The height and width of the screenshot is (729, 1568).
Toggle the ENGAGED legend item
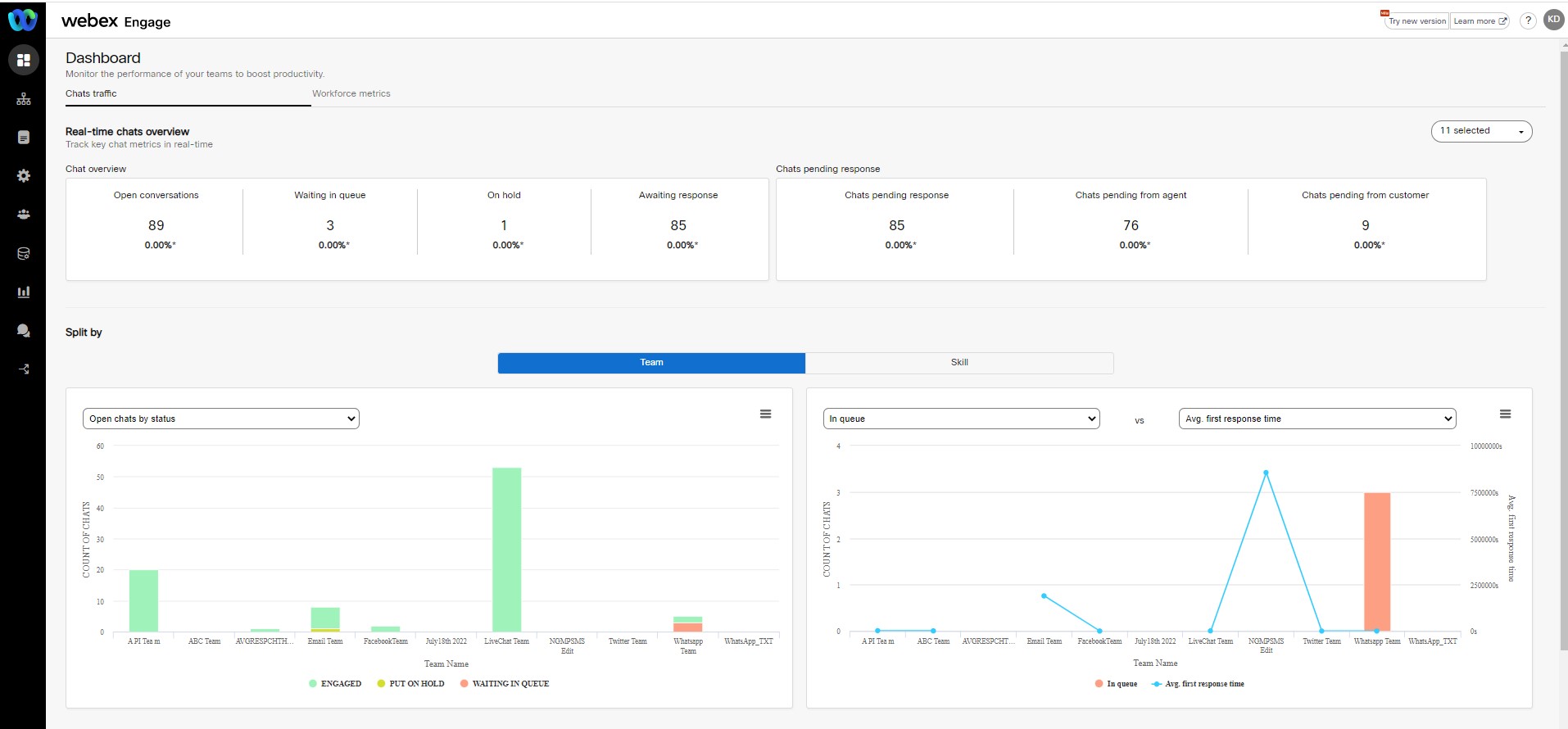[x=335, y=684]
